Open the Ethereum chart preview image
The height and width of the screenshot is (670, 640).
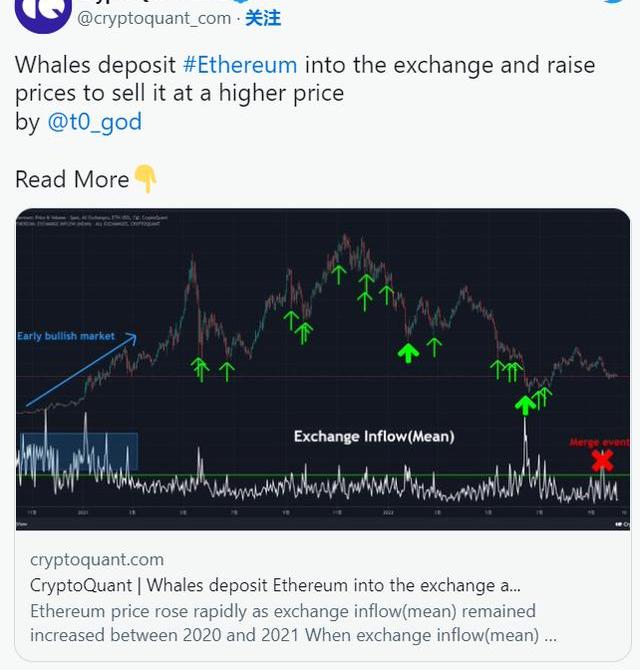[x=322, y=300]
